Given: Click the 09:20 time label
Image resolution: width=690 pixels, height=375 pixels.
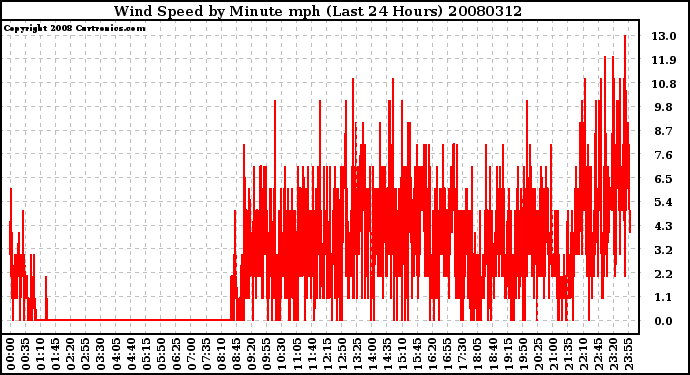Looking at the screenshot, I should (x=251, y=354).
